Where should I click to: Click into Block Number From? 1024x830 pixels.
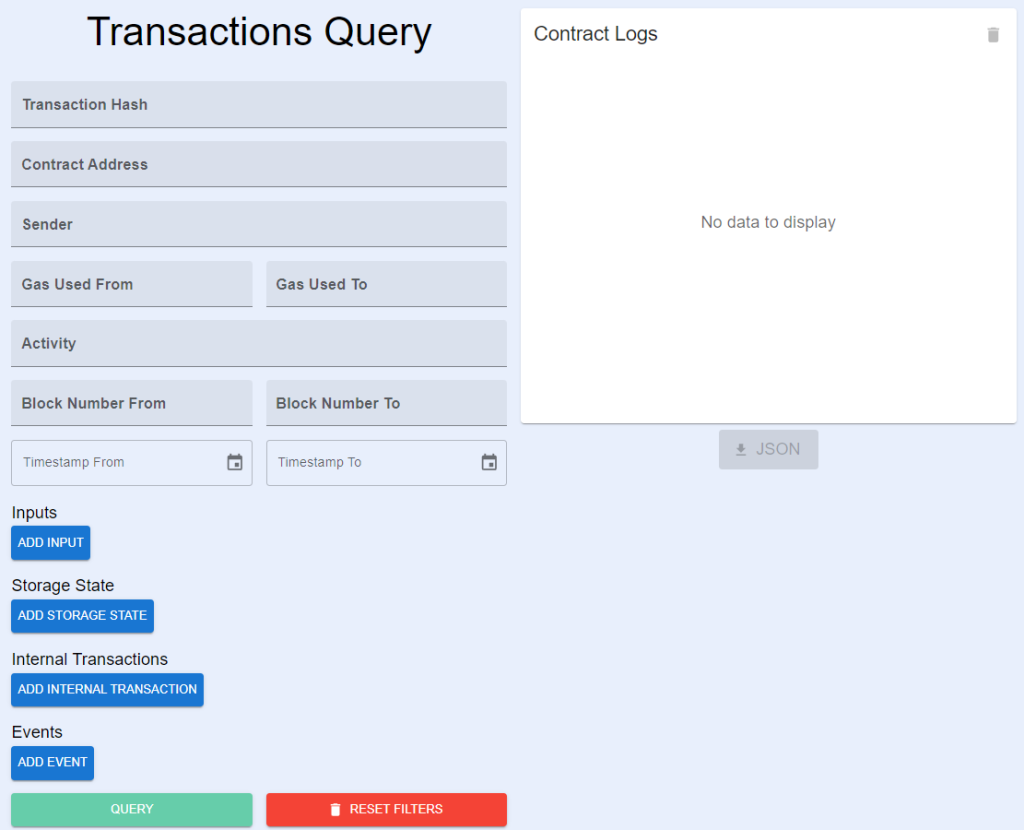coord(131,403)
